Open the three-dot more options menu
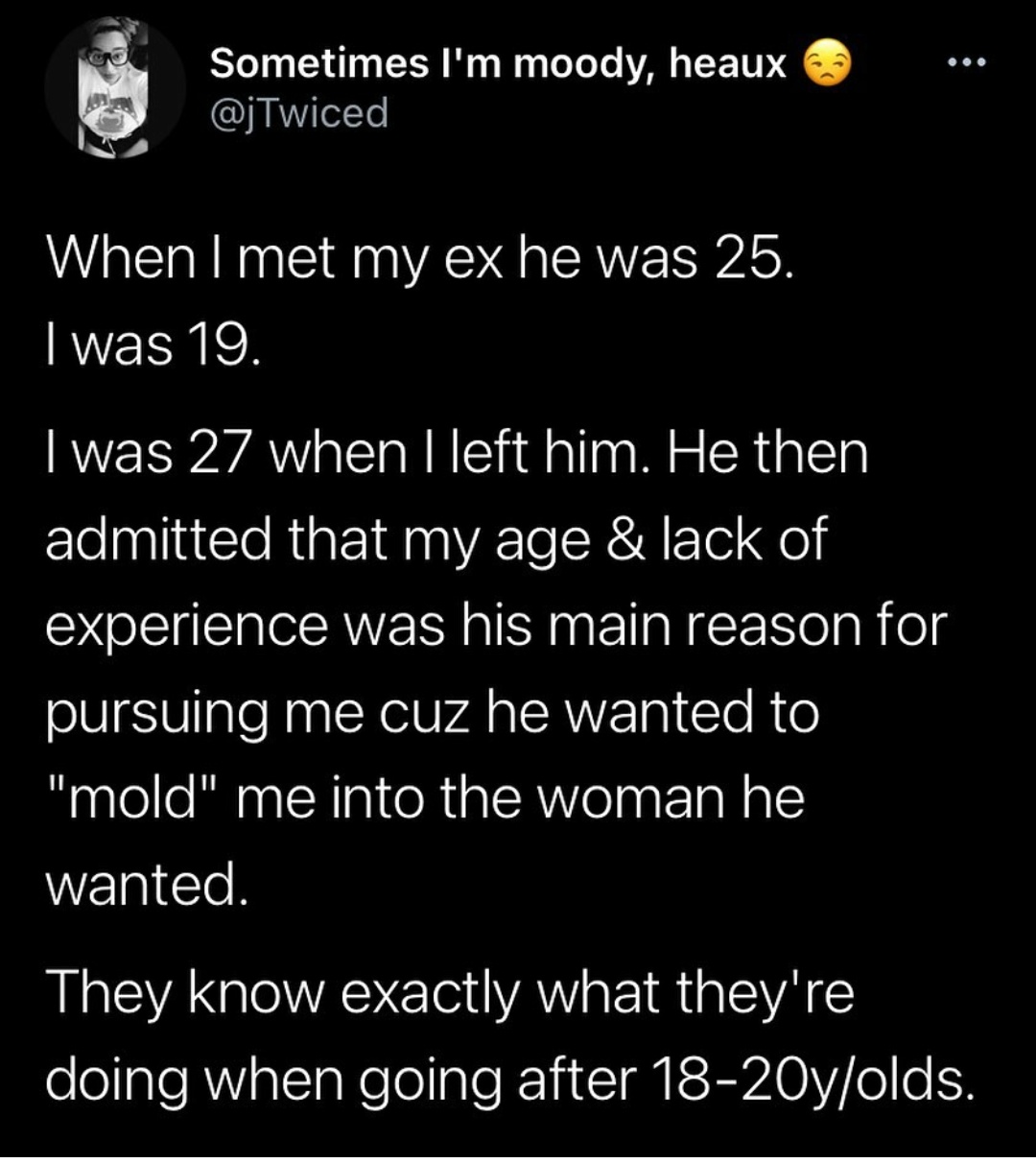This screenshot has height=1163, width=1036. pyautogui.click(x=965, y=65)
